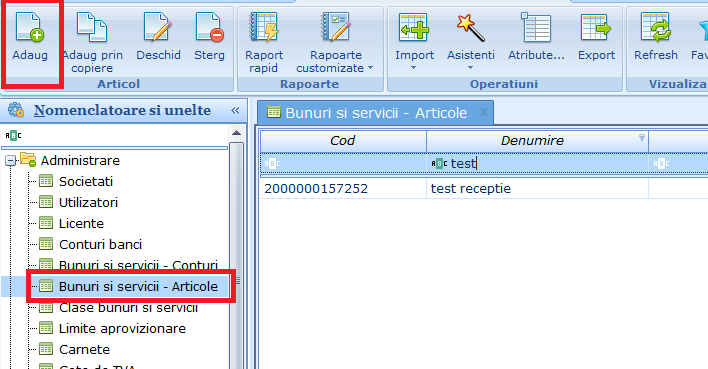Click the table icon beside Carnete
The image size is (708, 369).
[46, 349]
